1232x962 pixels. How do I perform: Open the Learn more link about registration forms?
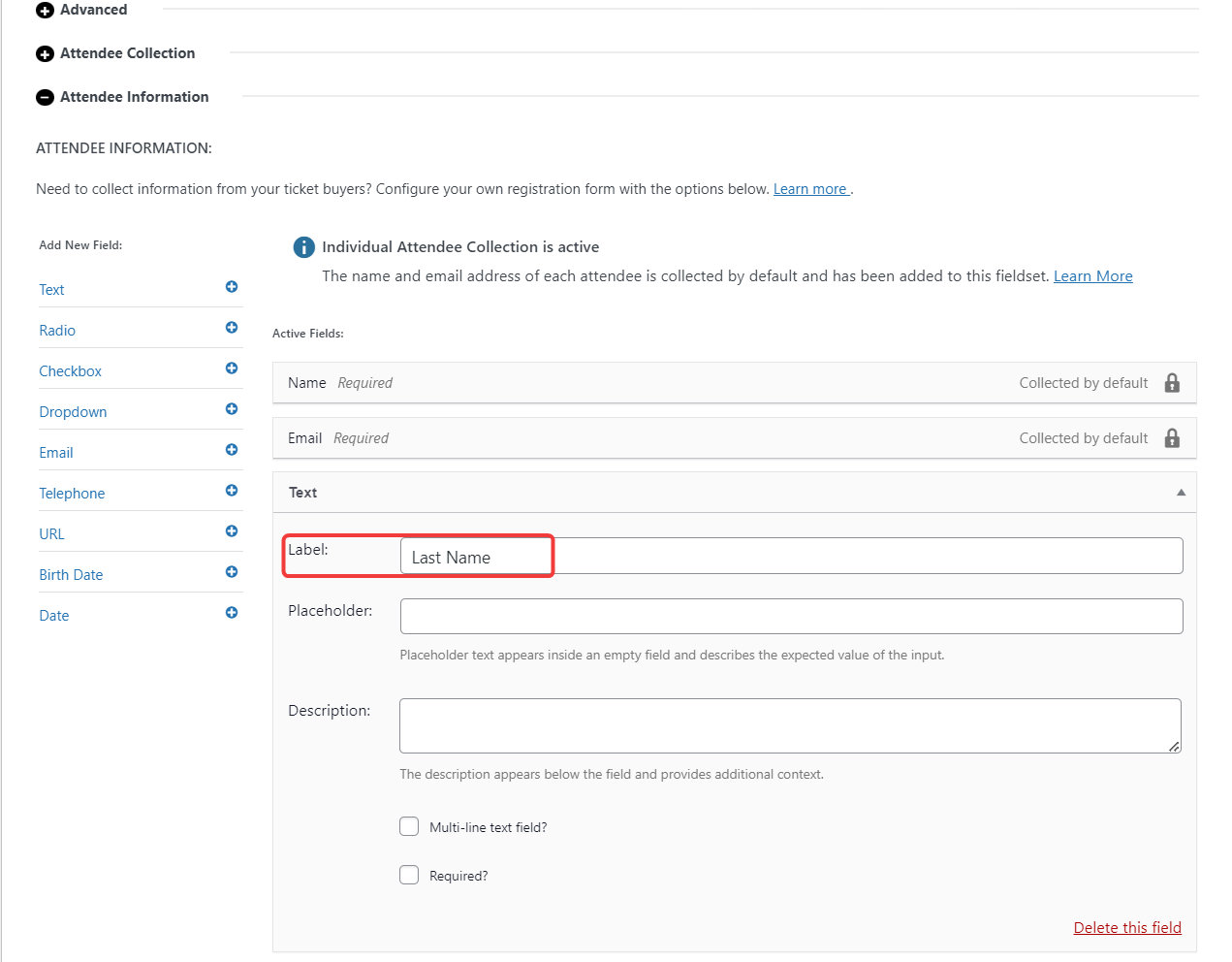tap(810, 188)
